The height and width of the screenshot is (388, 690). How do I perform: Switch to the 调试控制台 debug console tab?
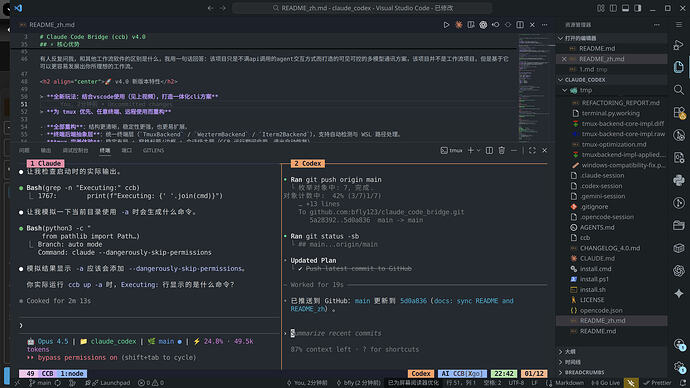coord(75,150)
